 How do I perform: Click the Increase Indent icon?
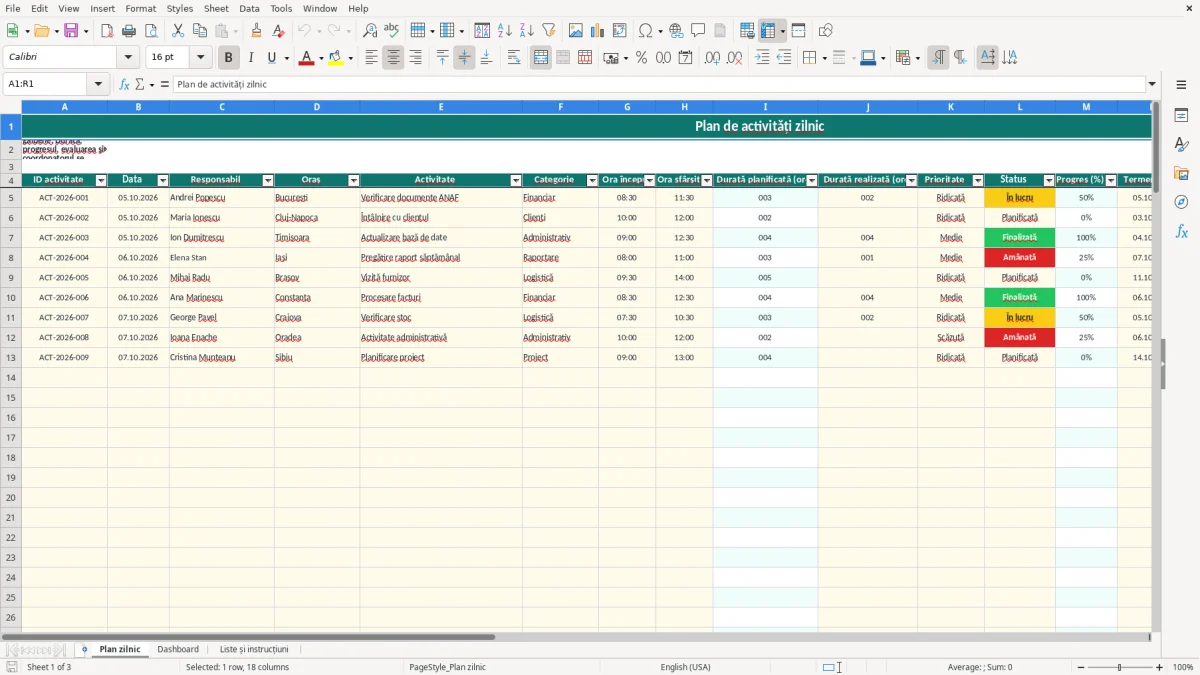click(762, 58)
